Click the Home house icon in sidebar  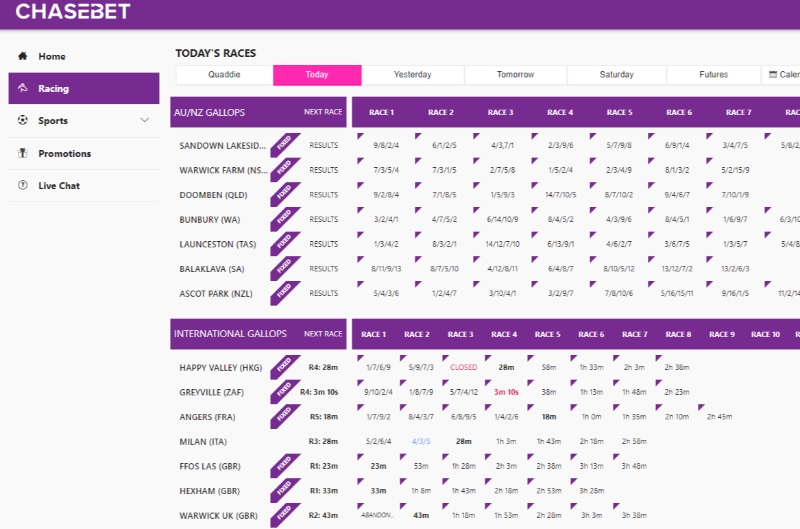pos(22,56)
